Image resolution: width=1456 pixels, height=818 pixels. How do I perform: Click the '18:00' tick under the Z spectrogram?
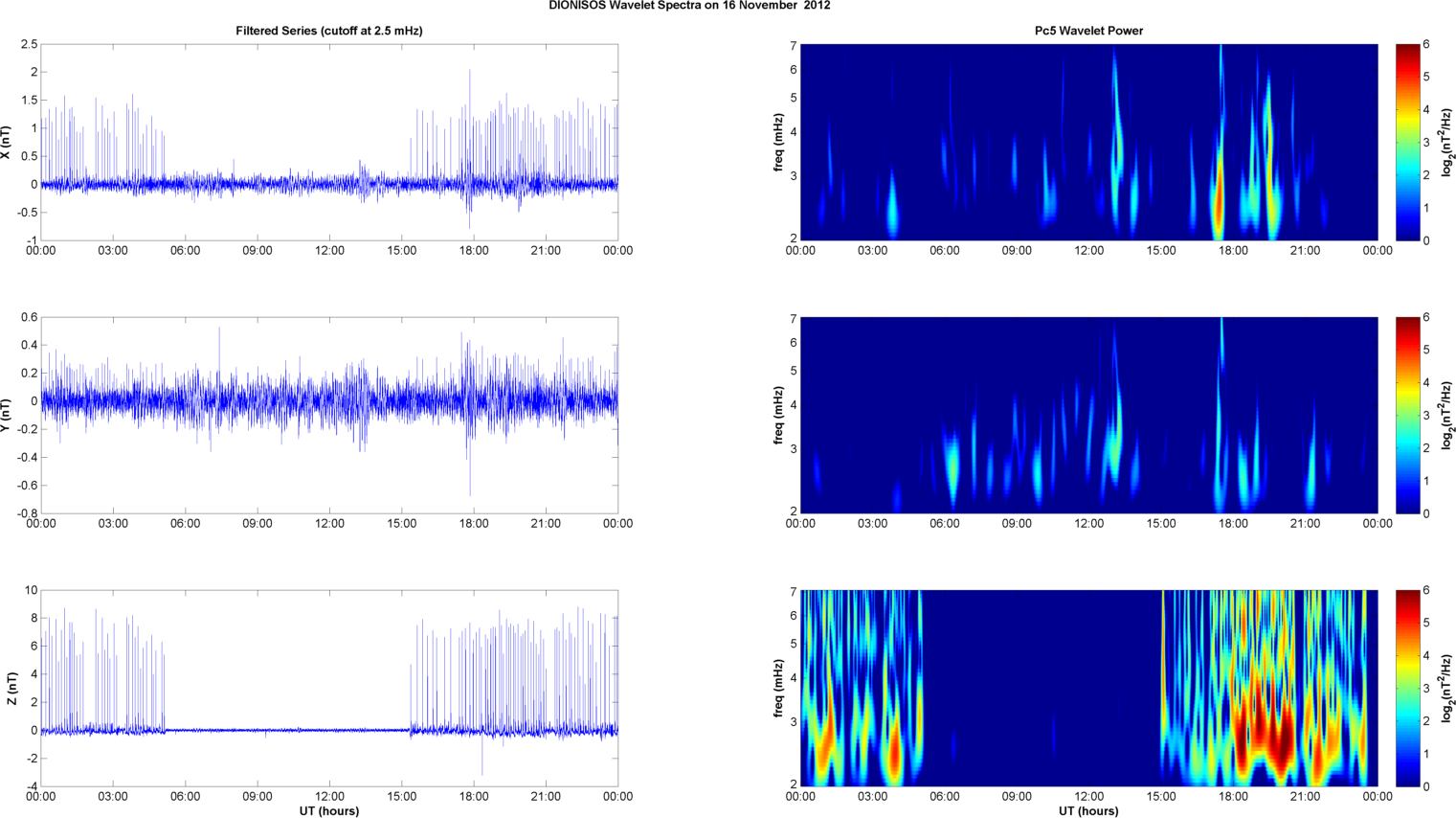pyautogui.click(x=1233, y=796)
